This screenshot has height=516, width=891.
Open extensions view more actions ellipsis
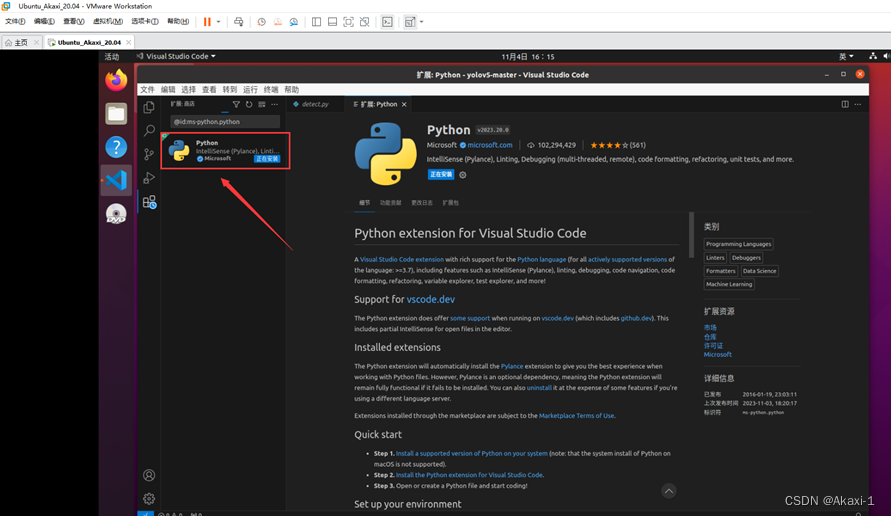click(275, 104)
